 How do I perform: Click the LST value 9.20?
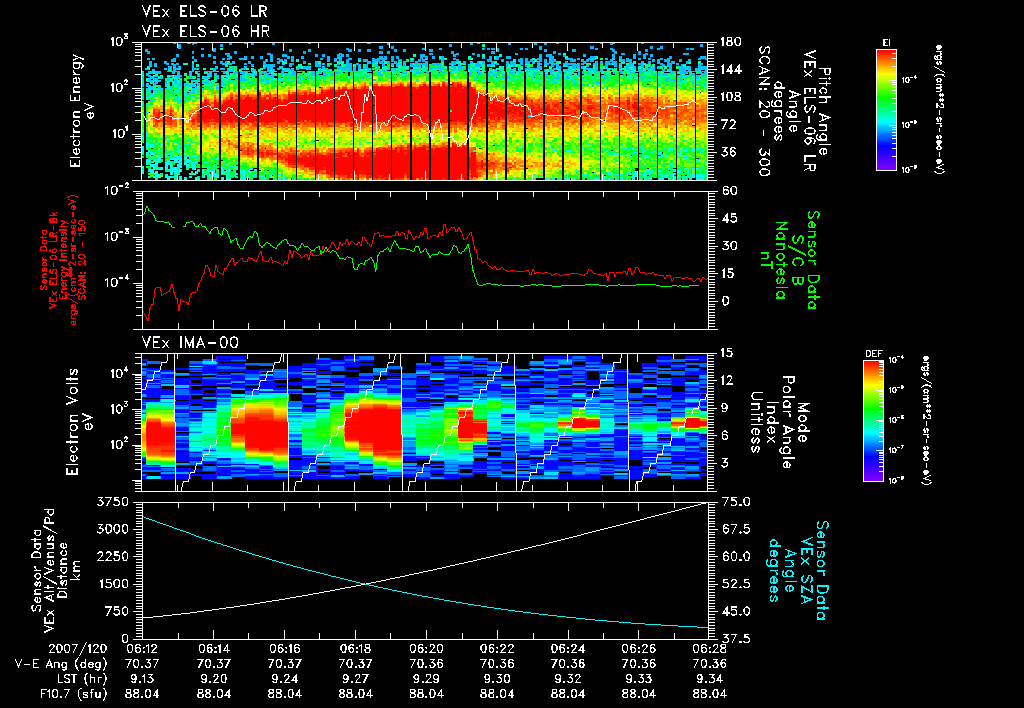coord(214,679)
